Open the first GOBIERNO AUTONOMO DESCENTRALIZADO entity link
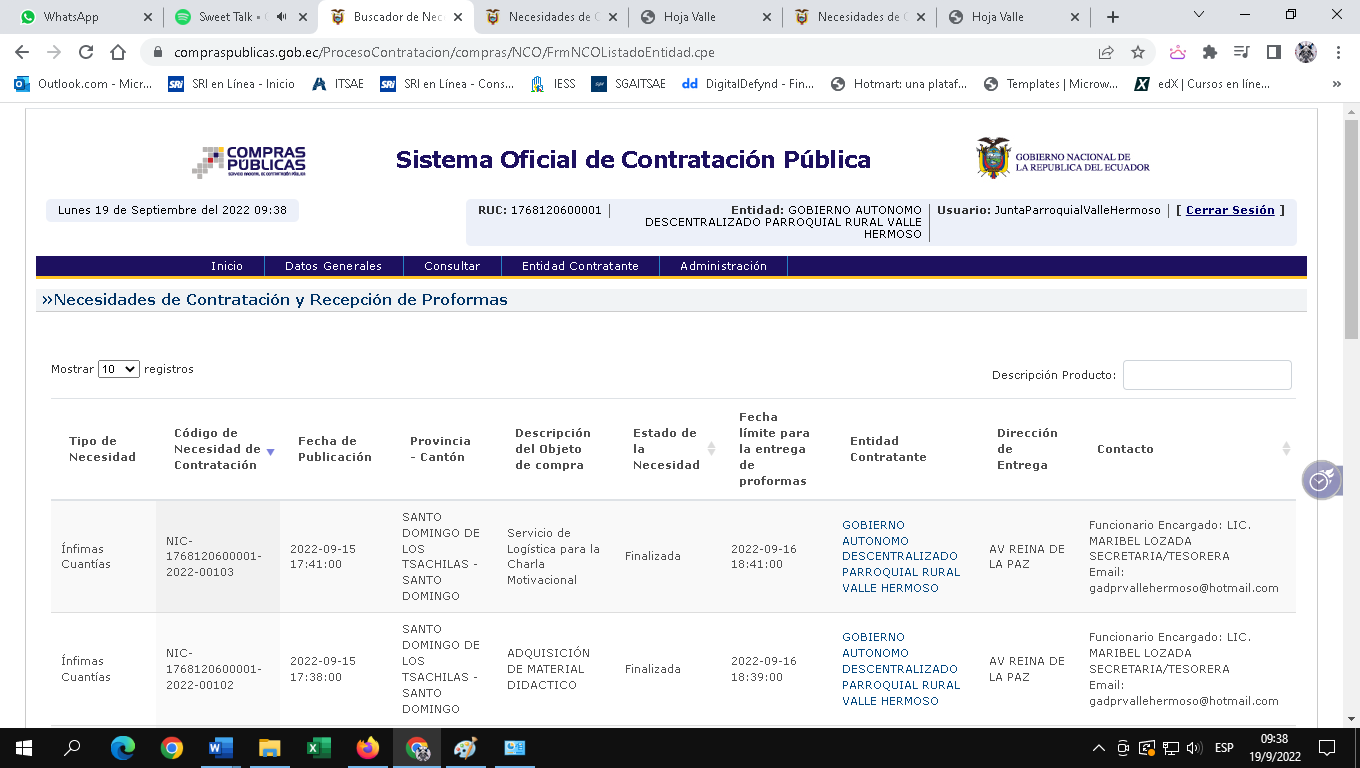The height and width of the screenshot is (768, 1360). click(x=899, y=556)
